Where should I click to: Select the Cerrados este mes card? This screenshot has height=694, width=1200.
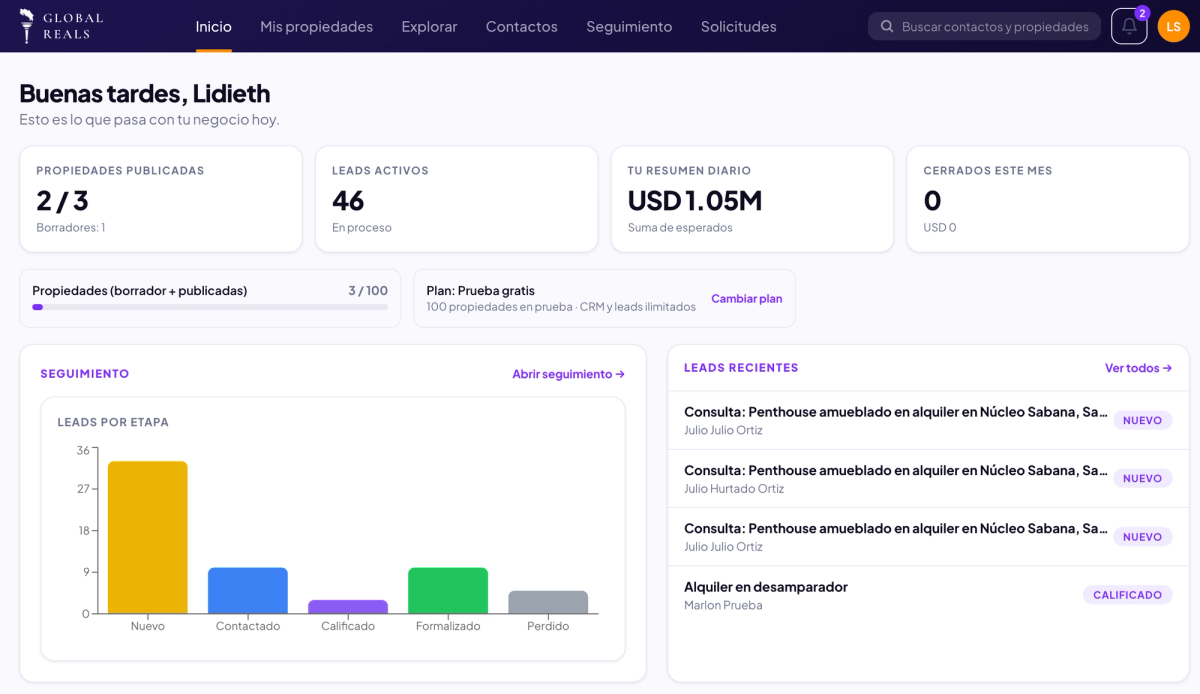click(x=1048, y=199)
